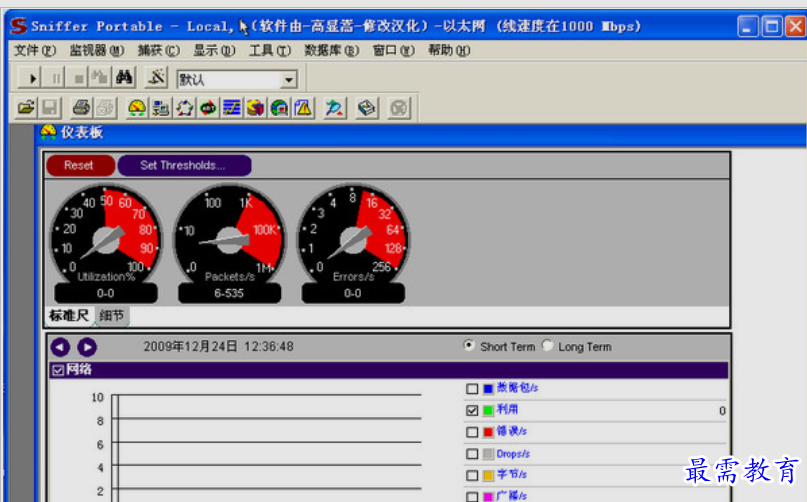Click the Packets/s reading 6-535
Screen dimensions: 807x502
click(229, 293)
